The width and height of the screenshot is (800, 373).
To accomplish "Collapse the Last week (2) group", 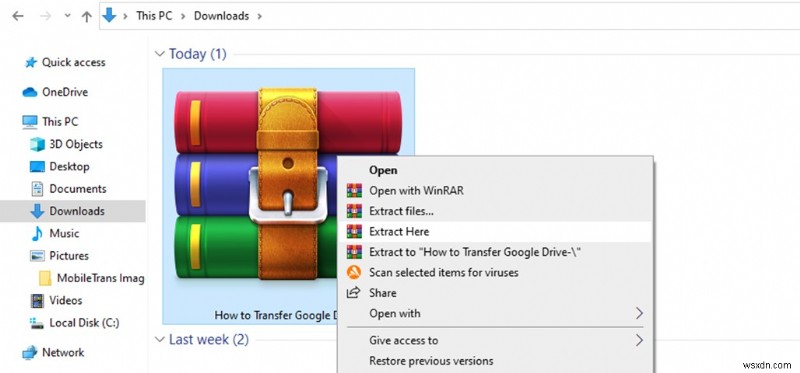I will pyautogui.click(x=160, y=339).
